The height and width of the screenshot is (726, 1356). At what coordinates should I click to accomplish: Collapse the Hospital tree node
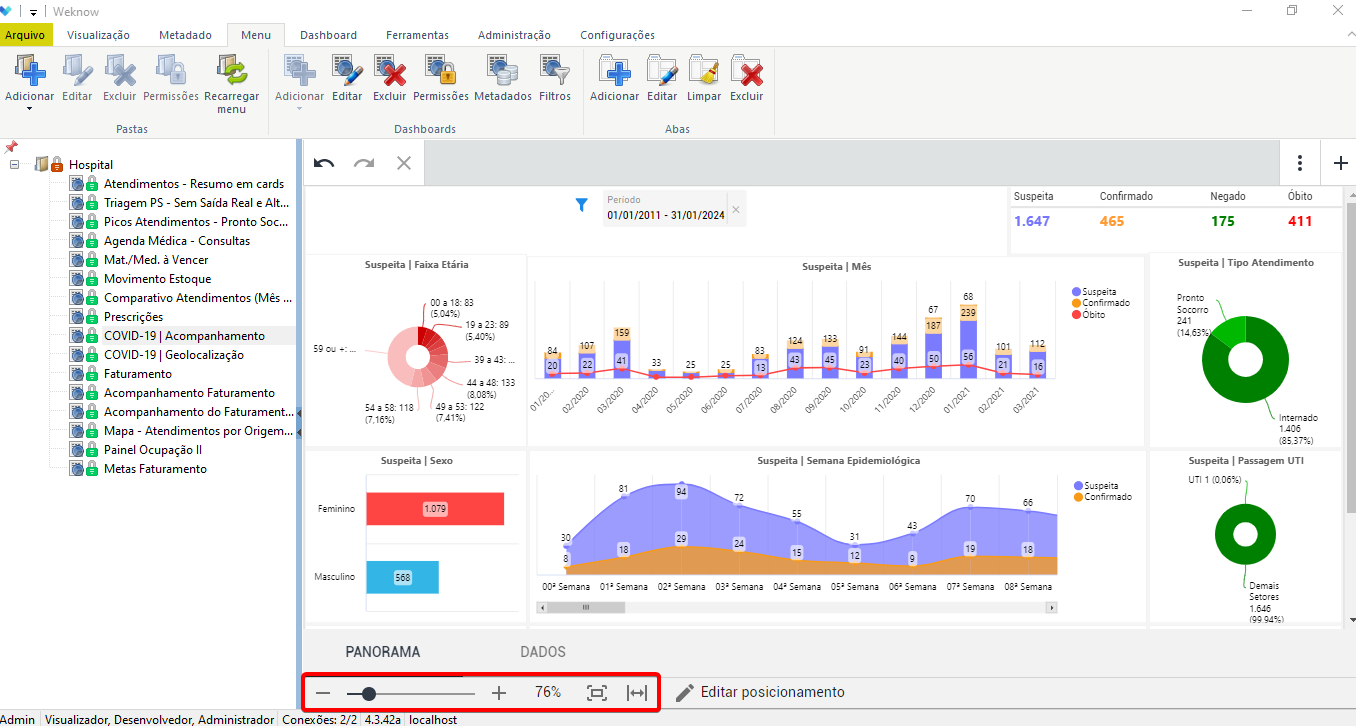click(x=15, y=164)
